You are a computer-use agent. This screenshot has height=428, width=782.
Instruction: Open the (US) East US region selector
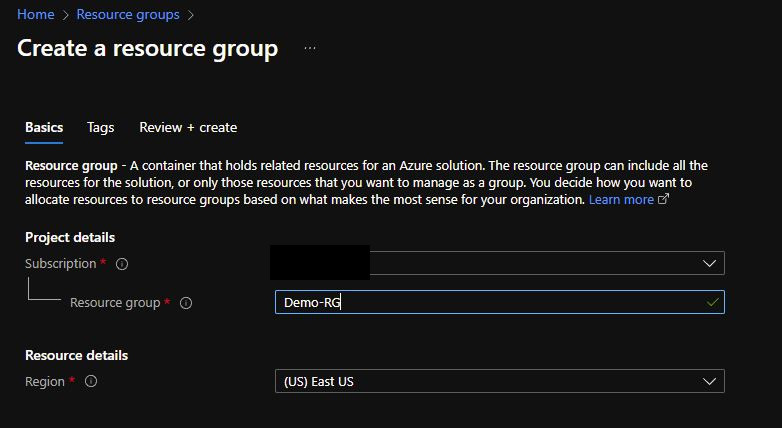500,382
